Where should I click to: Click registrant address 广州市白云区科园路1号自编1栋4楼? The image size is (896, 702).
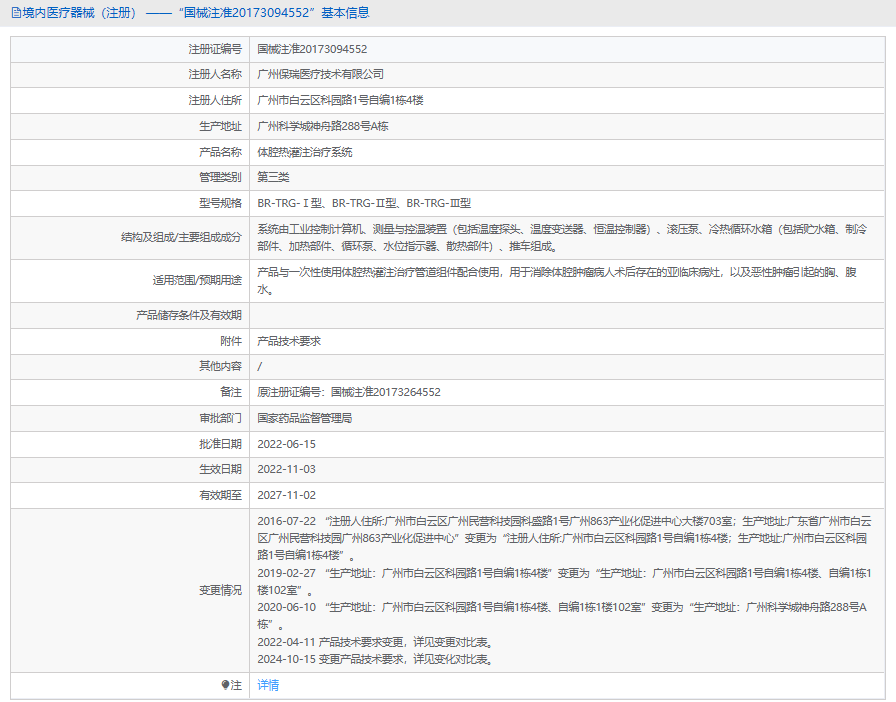point(340,100)
